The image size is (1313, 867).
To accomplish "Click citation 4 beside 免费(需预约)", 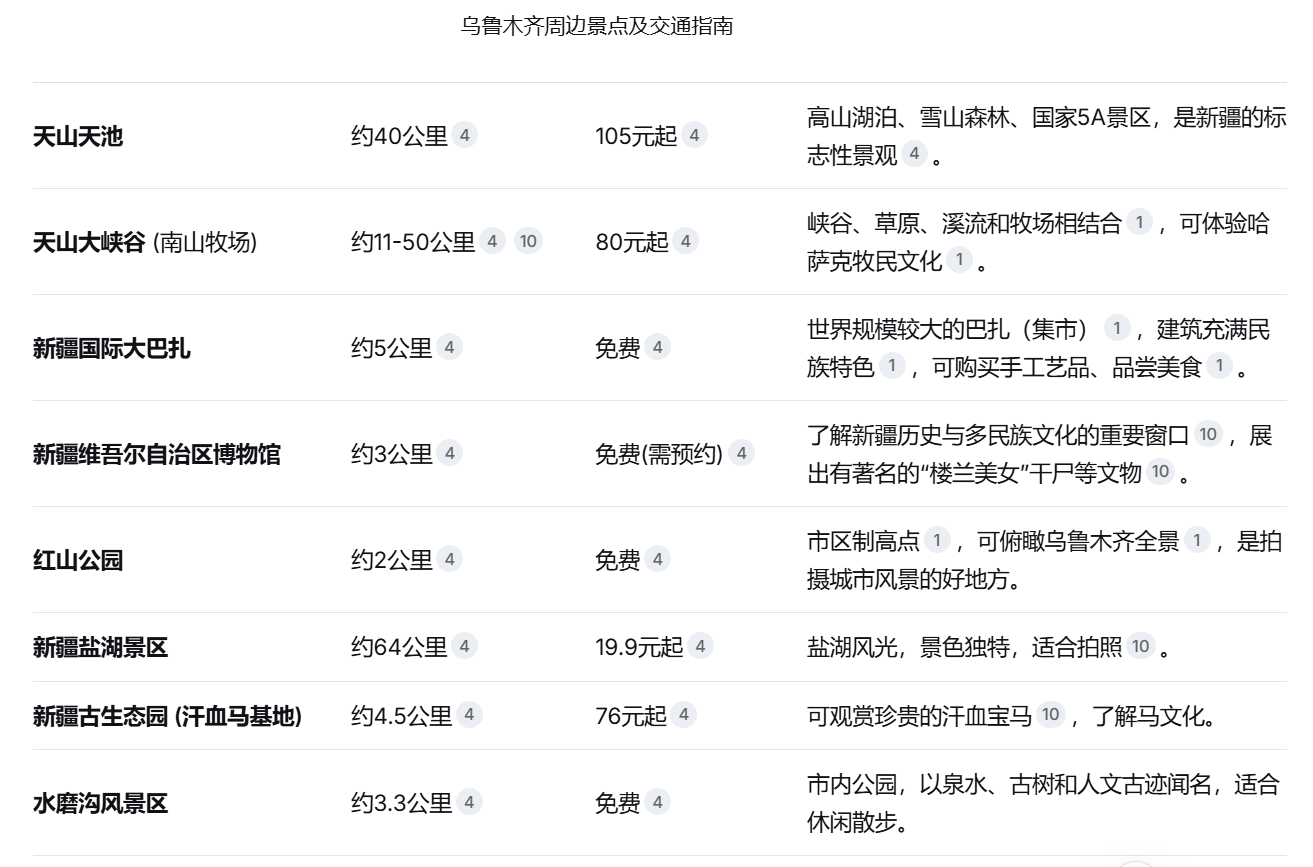I will click(x=740, y=454).
